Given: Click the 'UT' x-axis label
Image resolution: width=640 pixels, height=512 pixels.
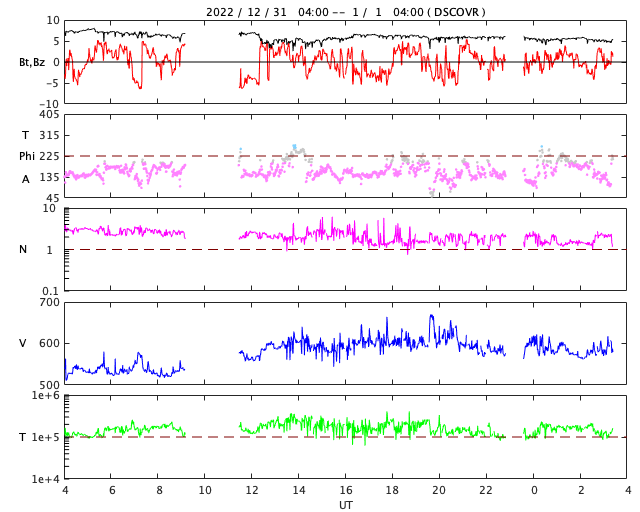Looking at the screenshot, I should (x=345, y=505).
